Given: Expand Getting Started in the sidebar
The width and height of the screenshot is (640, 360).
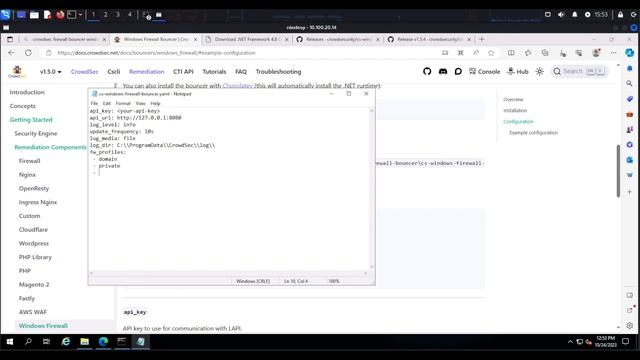Looking at the screenshot, I should [x=31, y=120].
